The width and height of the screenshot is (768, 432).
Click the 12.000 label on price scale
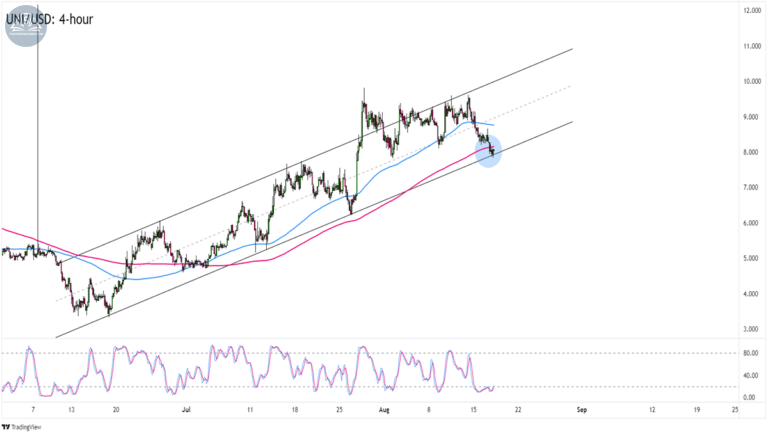pos(752,11)
